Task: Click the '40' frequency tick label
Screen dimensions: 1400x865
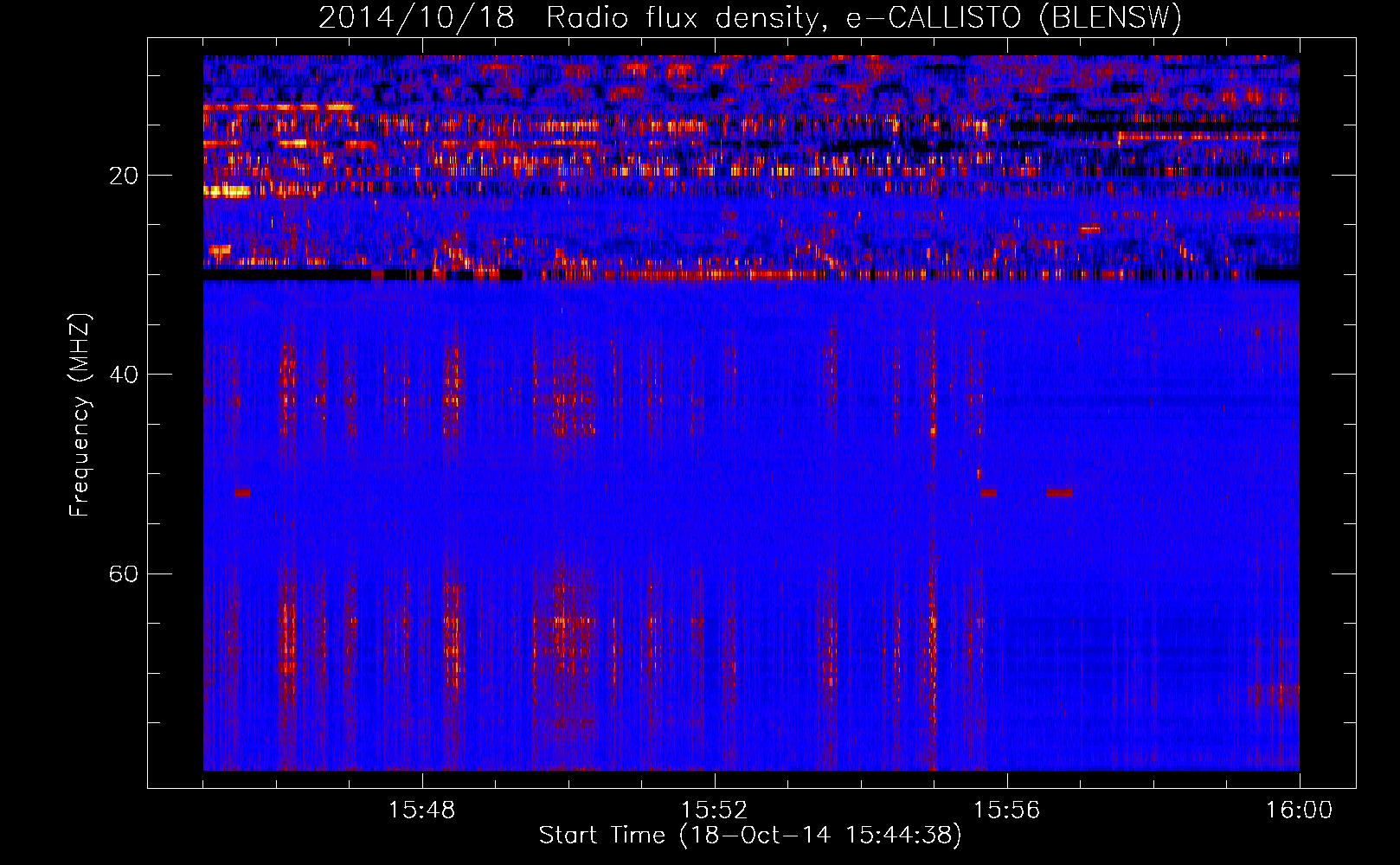Action: 123,375
